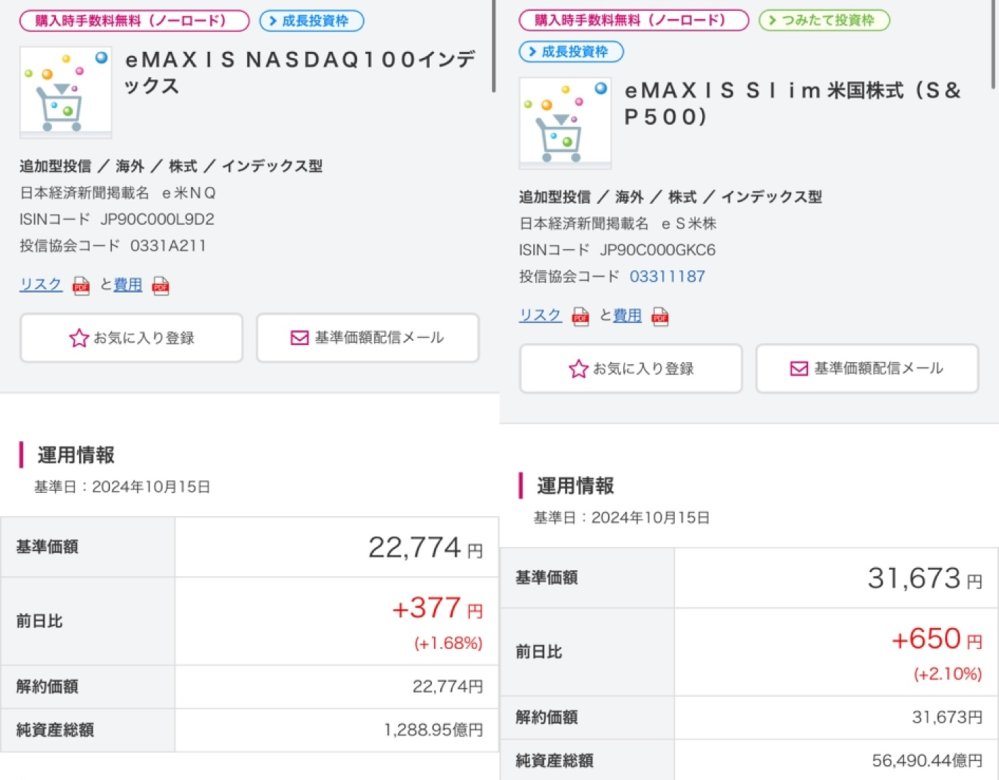Image resolution: width=999 pixels, height=780 pixels.
Task: Click the PDF icon next to right リスク link
Action: 580,317
